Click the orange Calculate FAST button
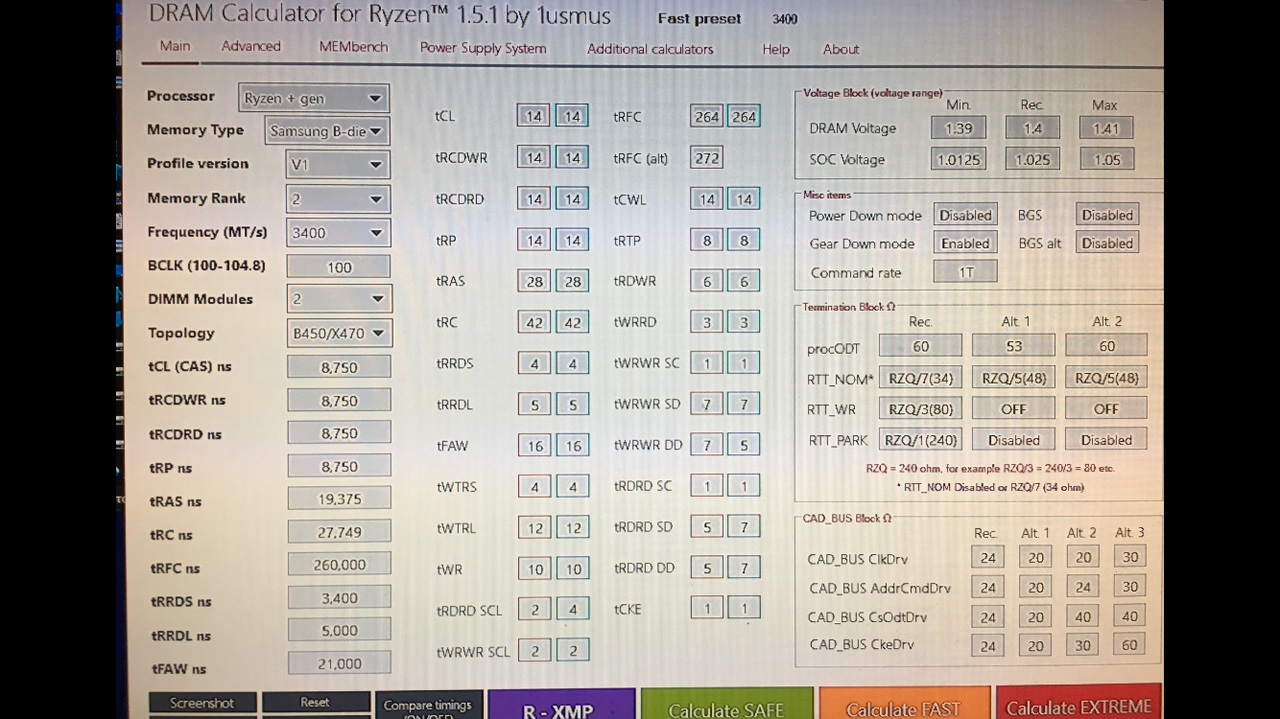Viewport: 1280px width, 719px height. pos(904,703)
